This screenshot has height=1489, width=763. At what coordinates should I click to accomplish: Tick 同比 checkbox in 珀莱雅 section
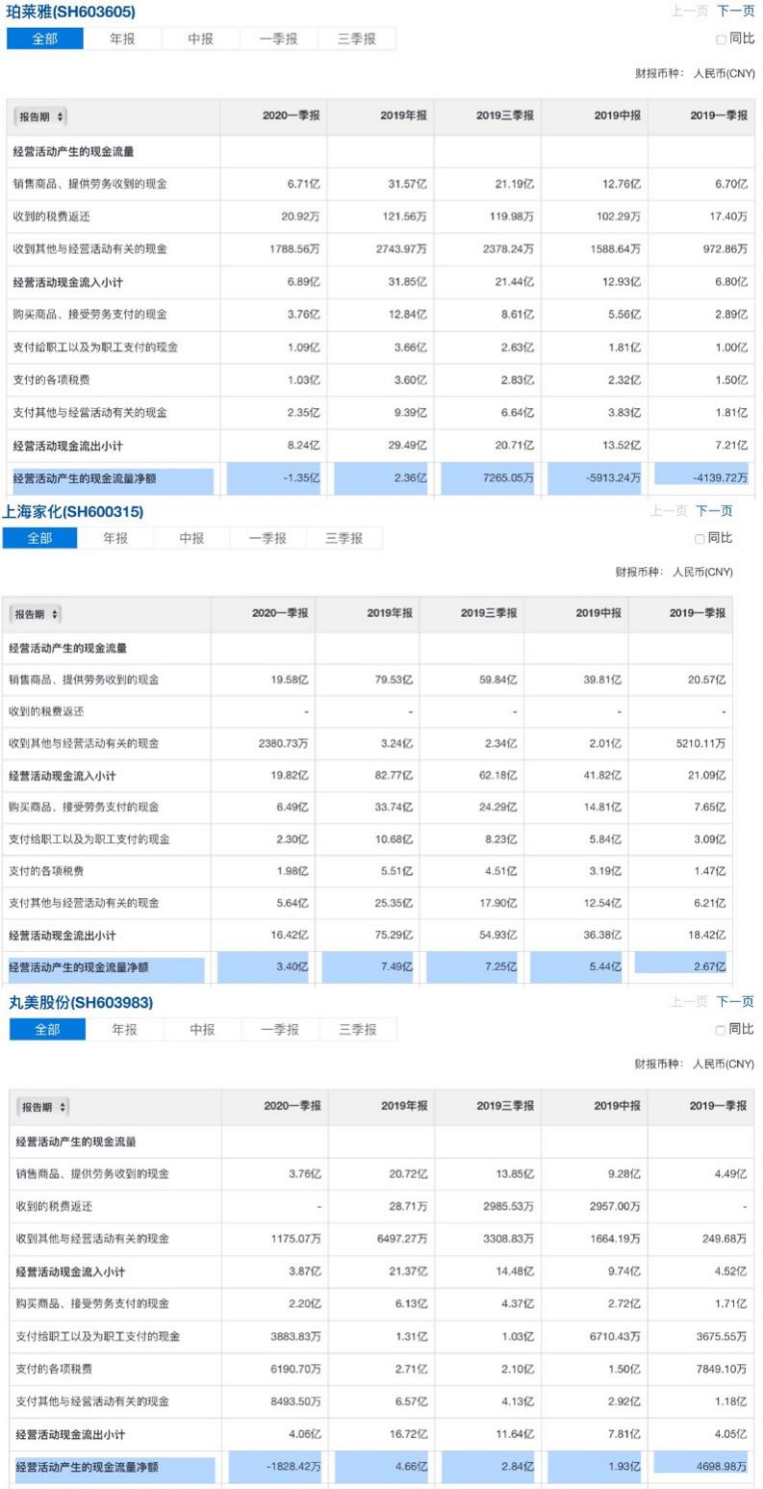(x=721, y=39)
